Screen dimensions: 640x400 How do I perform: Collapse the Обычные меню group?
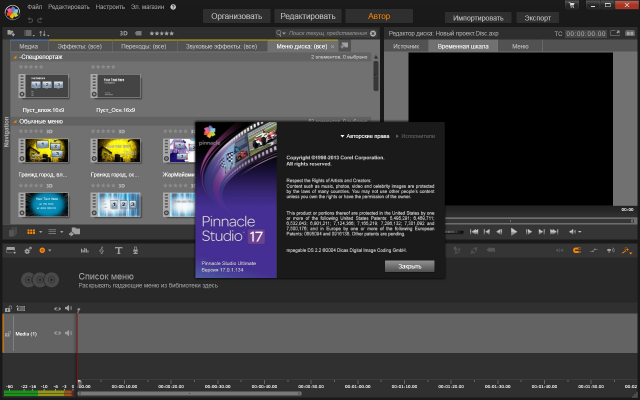[16, 121]
